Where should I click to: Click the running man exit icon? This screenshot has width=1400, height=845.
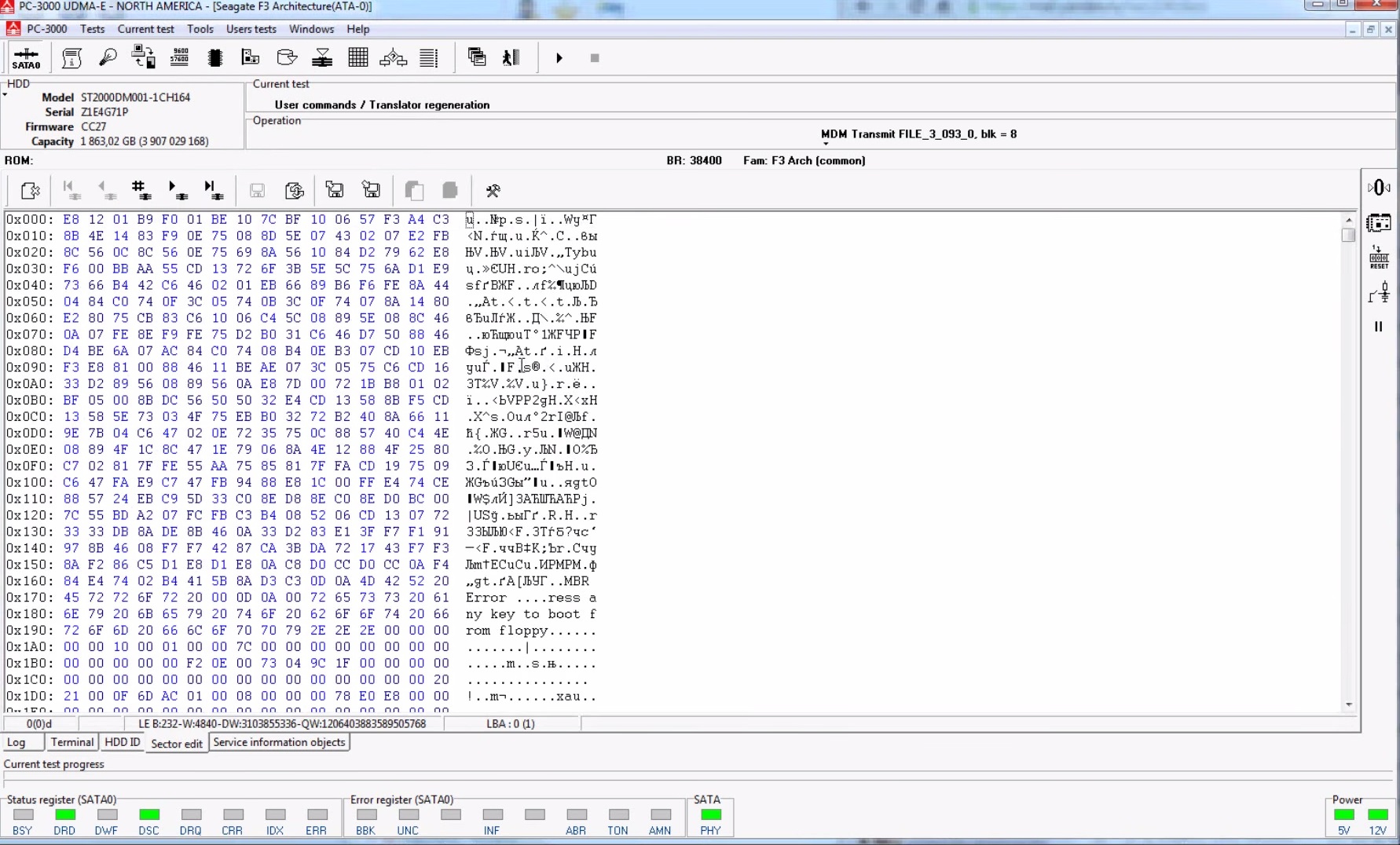tap(511, 57)
